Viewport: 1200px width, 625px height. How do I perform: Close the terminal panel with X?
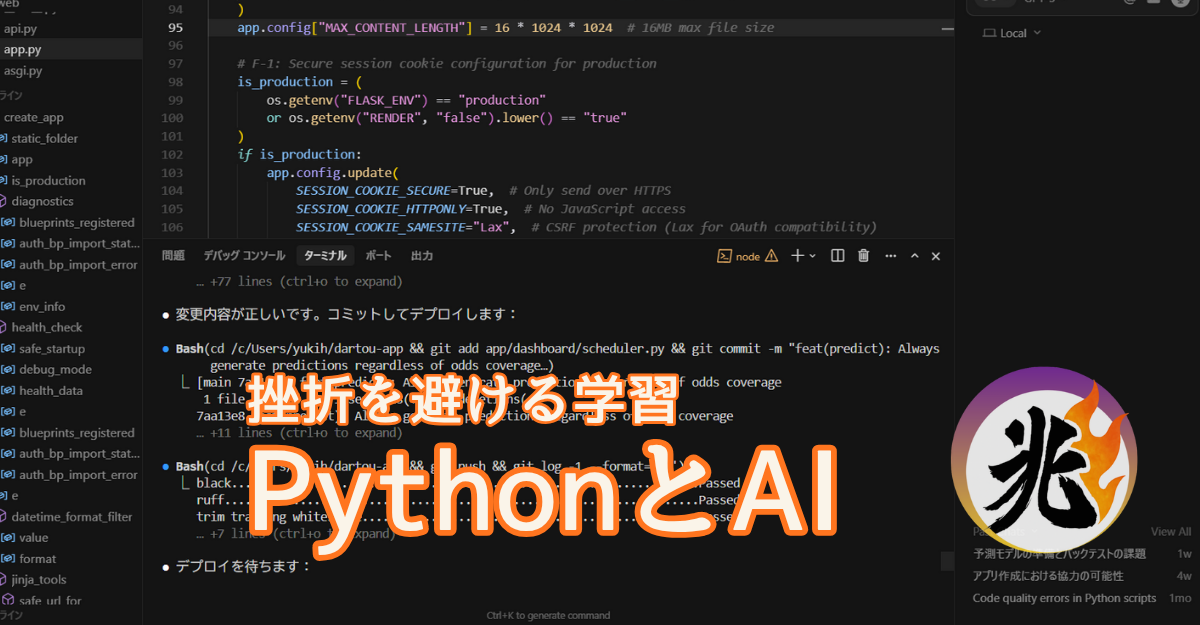click(936, 256)
